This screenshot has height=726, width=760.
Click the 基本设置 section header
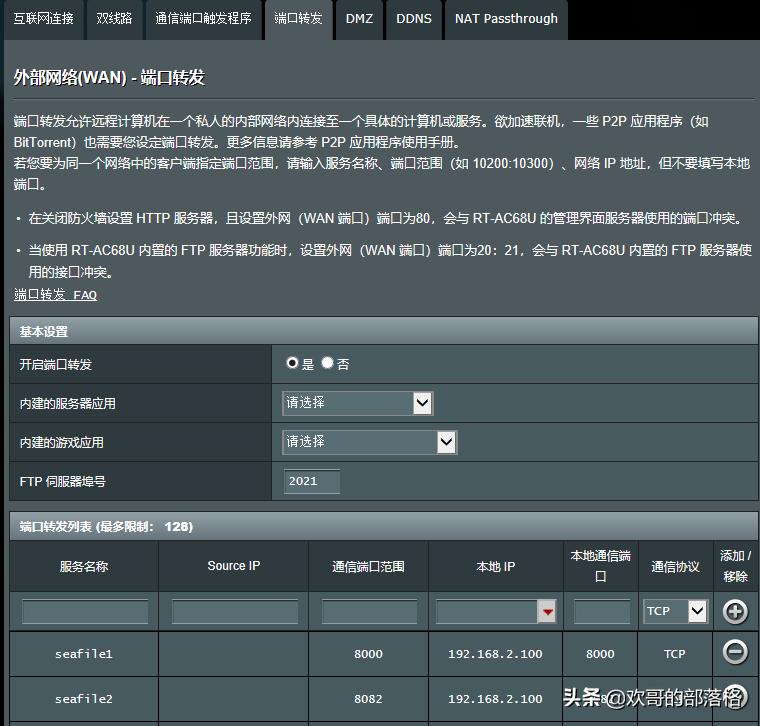pyautogui.click(x=384, y=331)
